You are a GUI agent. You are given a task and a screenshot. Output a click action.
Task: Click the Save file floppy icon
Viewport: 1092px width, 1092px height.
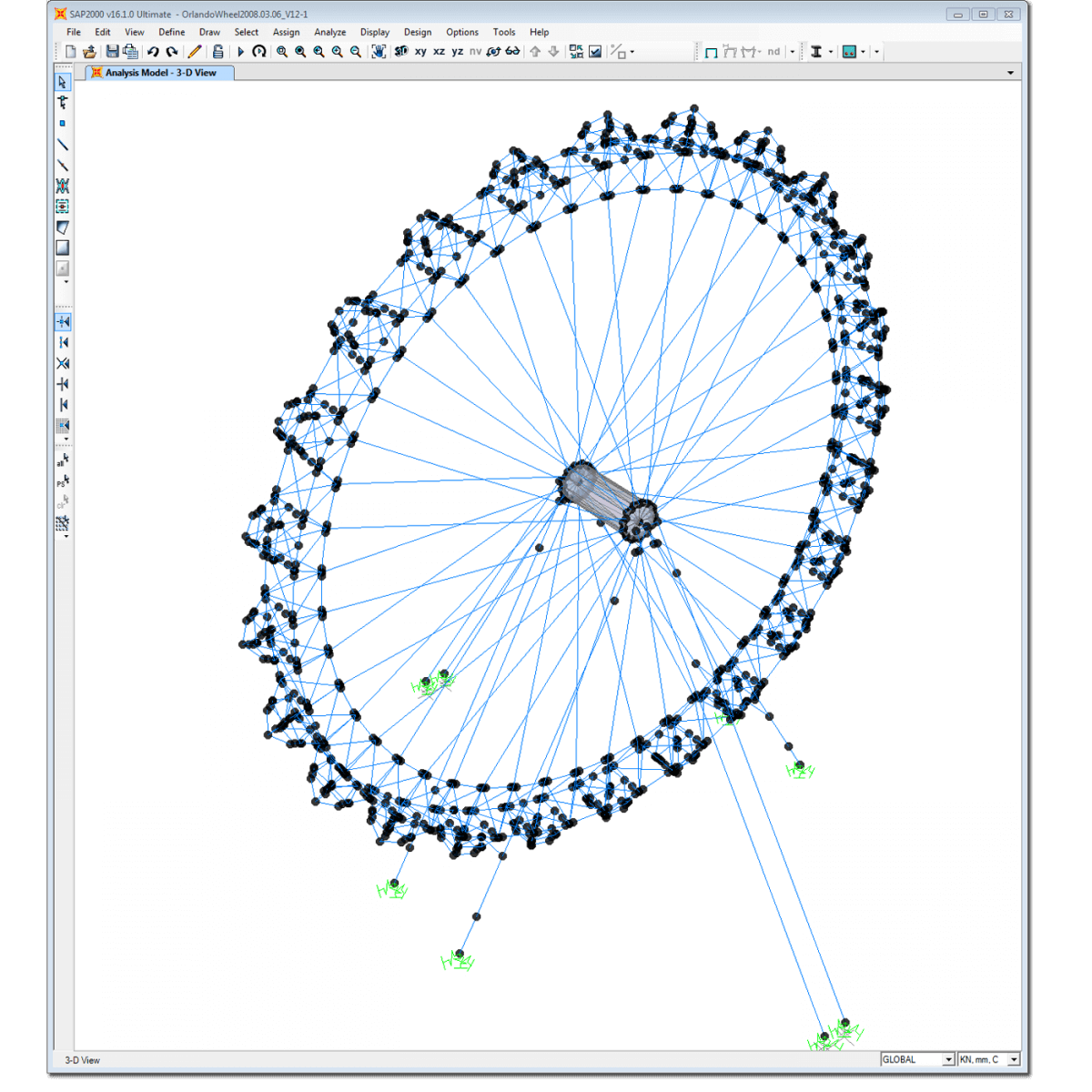coord(112,52)
